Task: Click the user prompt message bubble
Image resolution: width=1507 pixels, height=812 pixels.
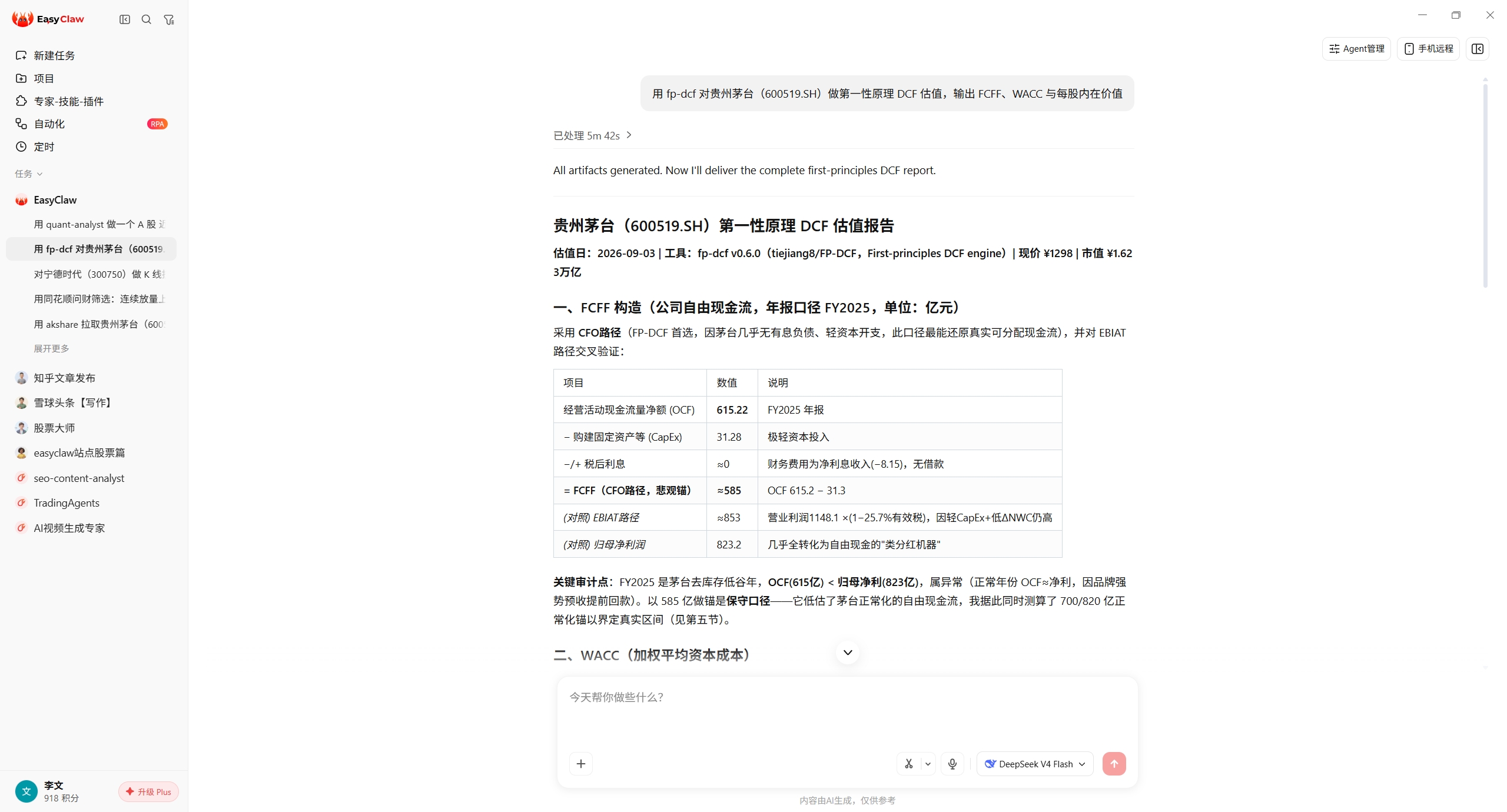Action: click(887, 94)
